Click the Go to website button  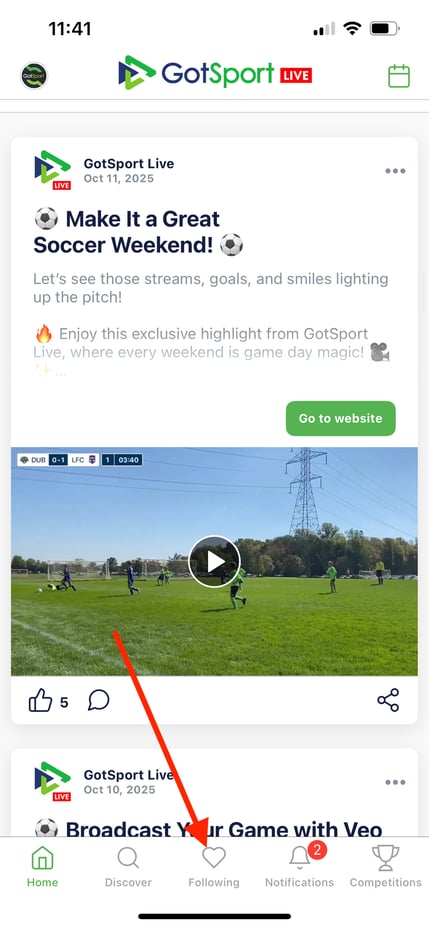pyautogui.click(x=341, y=418)
